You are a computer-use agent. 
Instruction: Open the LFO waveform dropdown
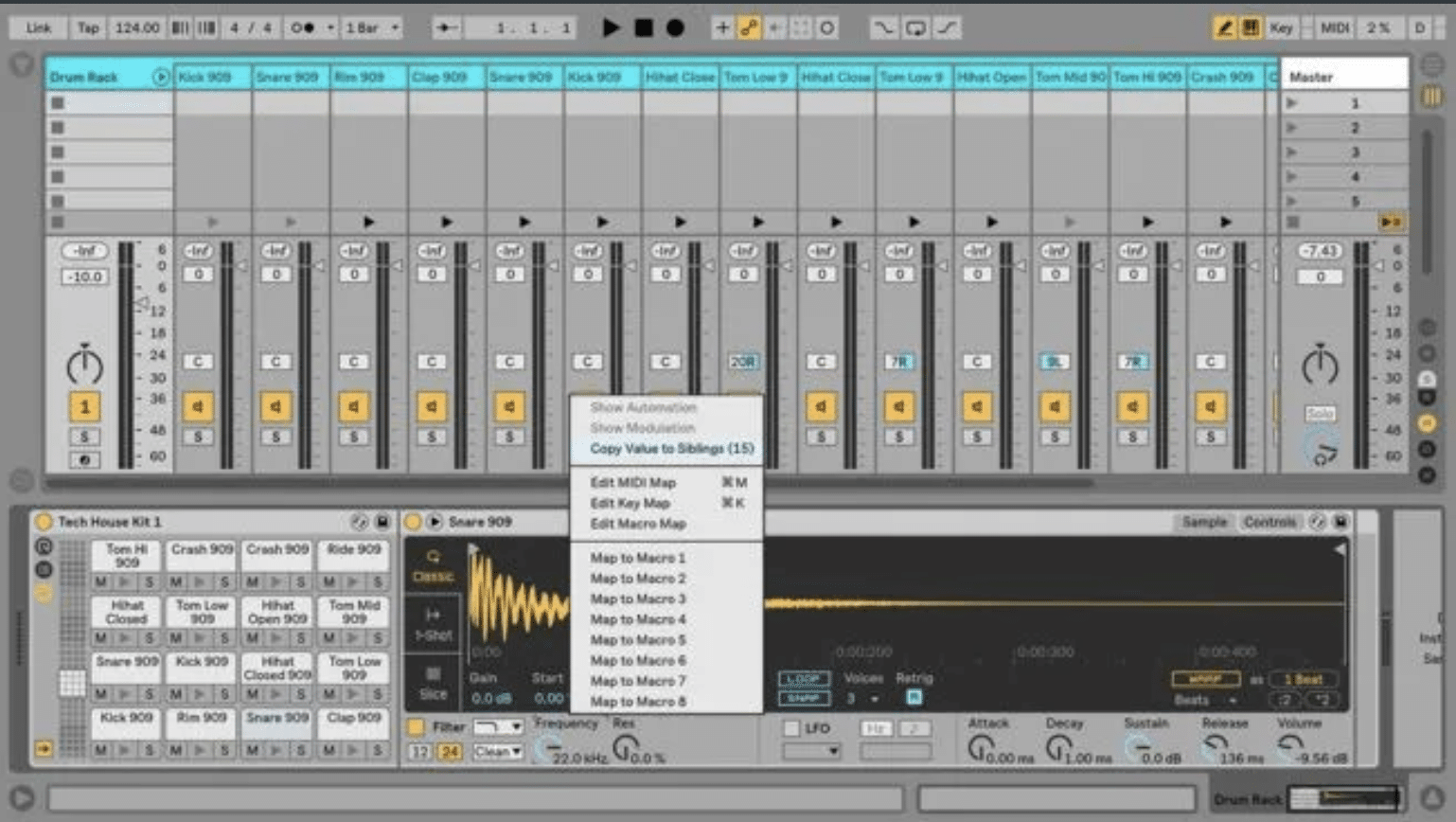click(811, 751)
